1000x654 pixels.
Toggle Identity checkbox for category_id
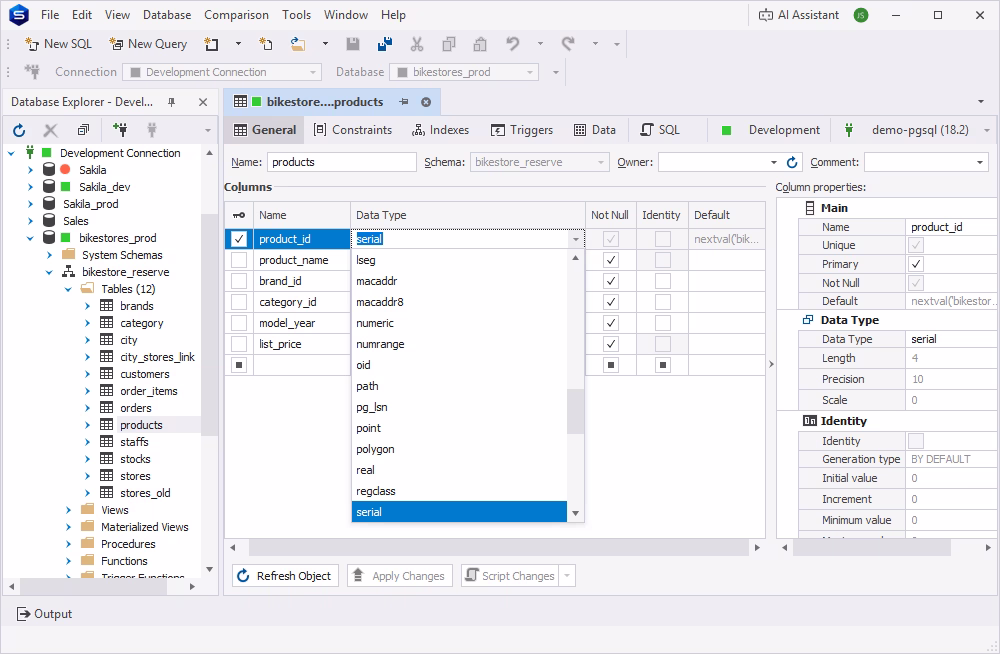tap(663, 302)
